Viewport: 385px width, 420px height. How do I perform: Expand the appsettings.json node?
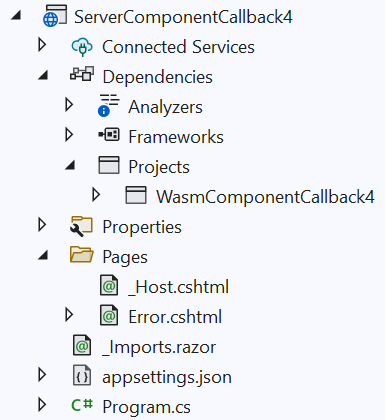(x=42, y=375)
